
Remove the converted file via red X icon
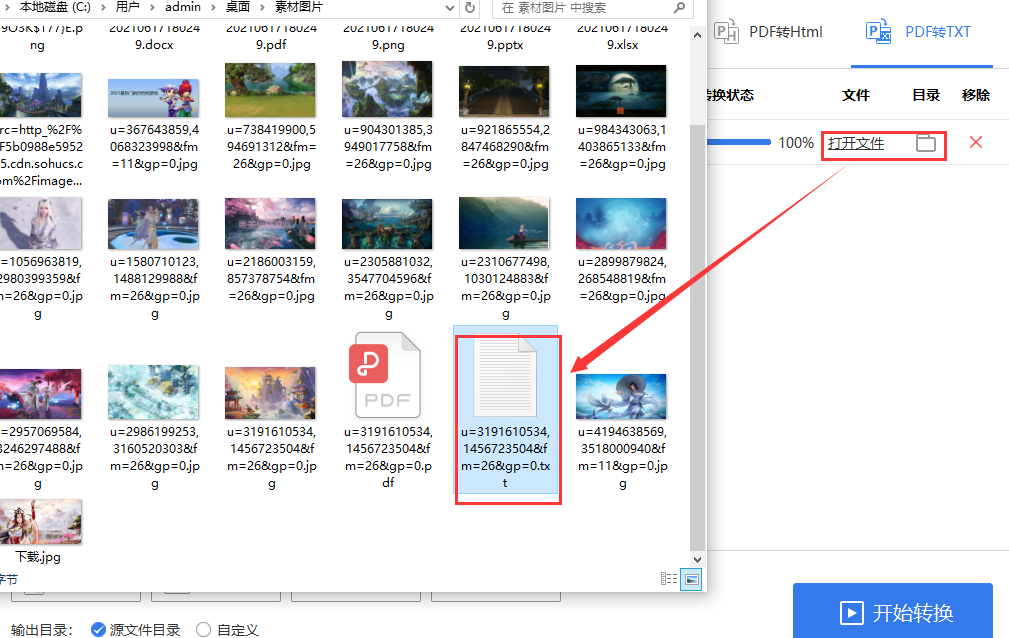click(976, 142)
